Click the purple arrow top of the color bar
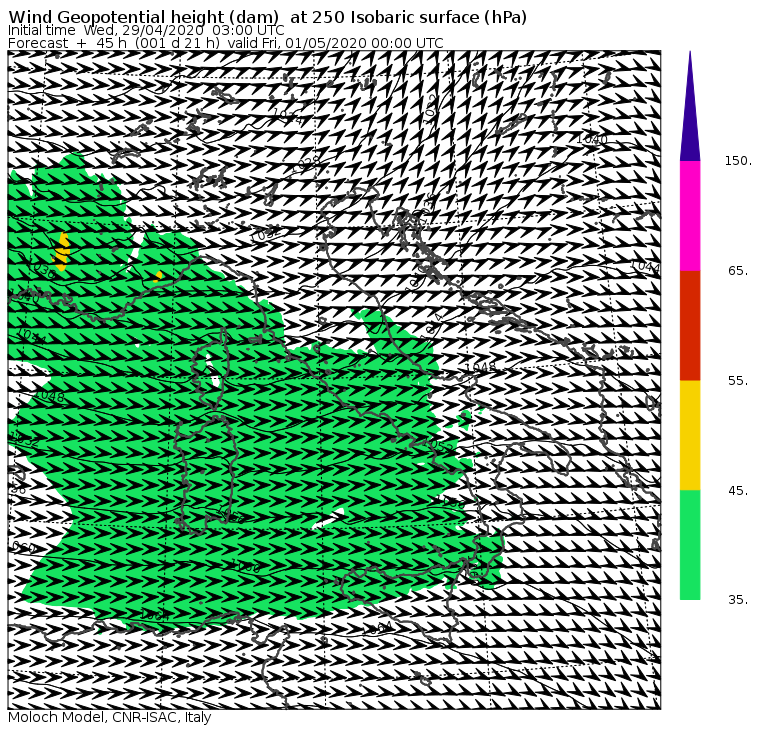Viewport: 760px width, 731px height. (690, 106)
